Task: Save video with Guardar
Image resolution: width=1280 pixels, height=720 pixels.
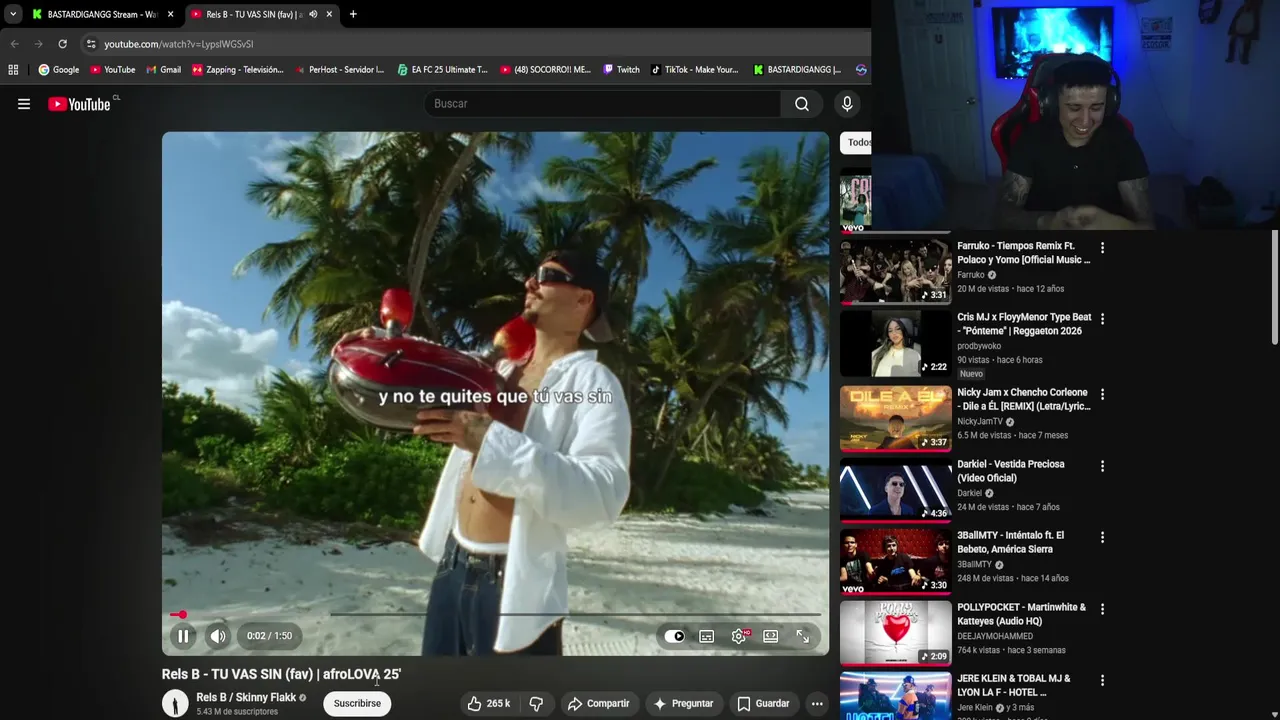Action: point(763,704)
